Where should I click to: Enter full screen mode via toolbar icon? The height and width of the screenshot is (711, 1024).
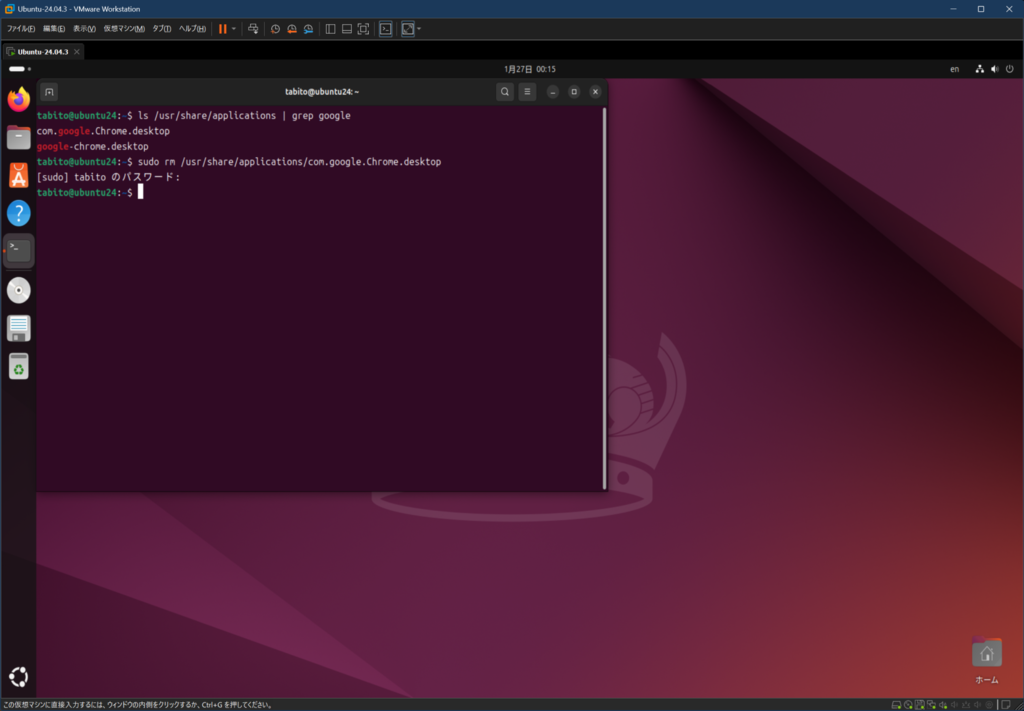tap(363, 29)
